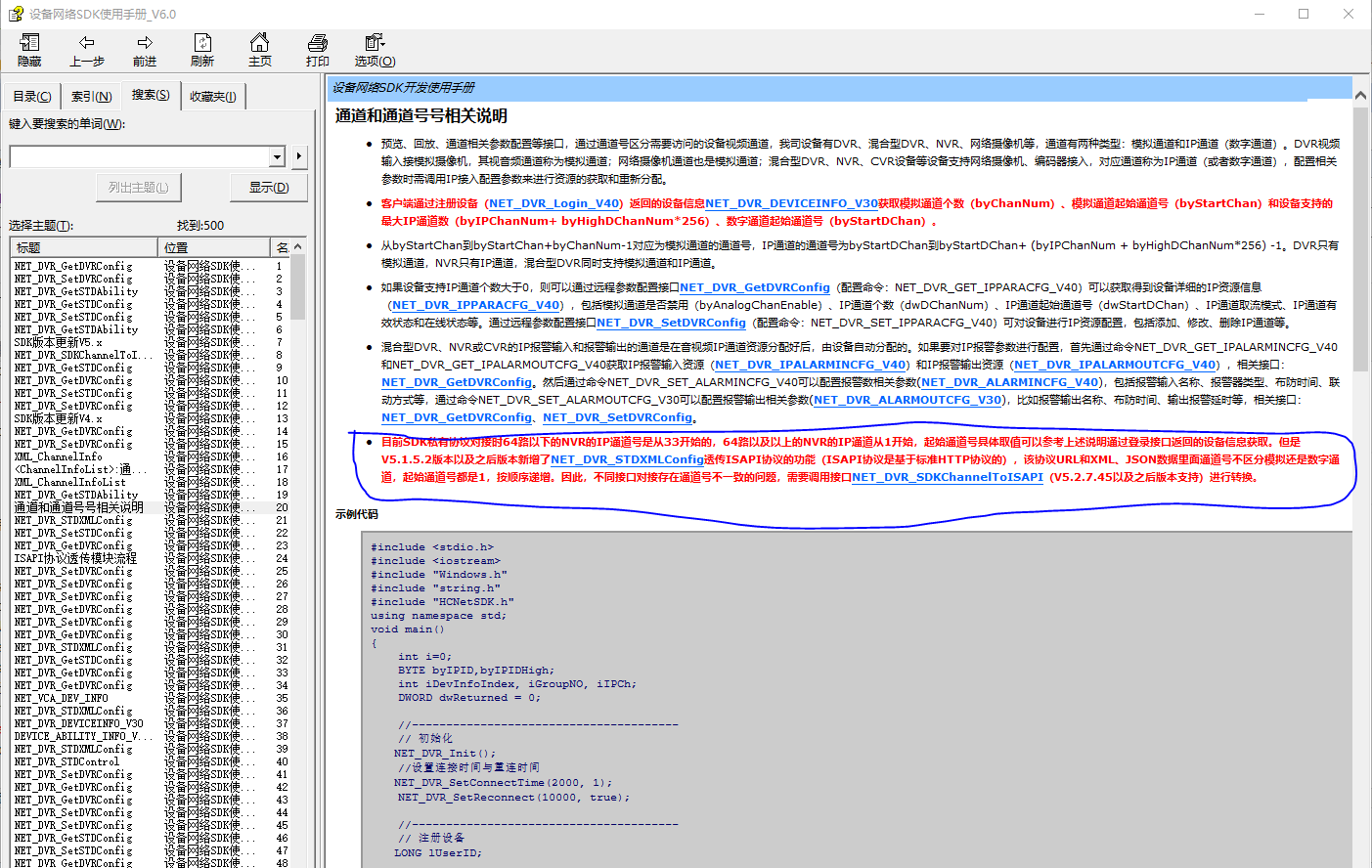Open the 主页 (Home) toolbar icon
The width and height of the screenshot is (1372, 868).
[260, 50]
